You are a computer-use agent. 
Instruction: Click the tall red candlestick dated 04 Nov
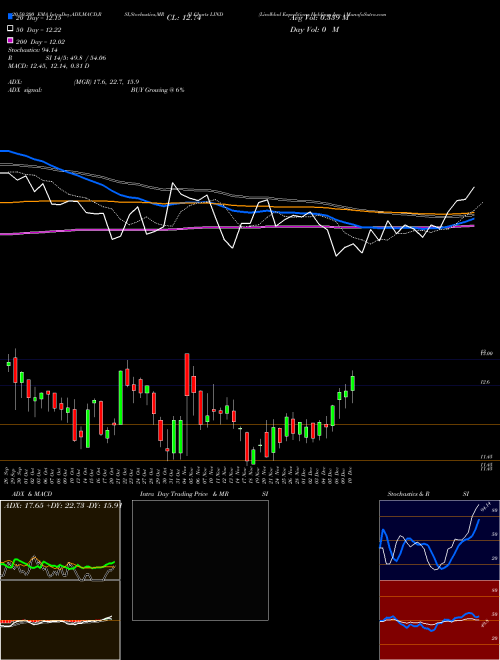click(187, 374)
